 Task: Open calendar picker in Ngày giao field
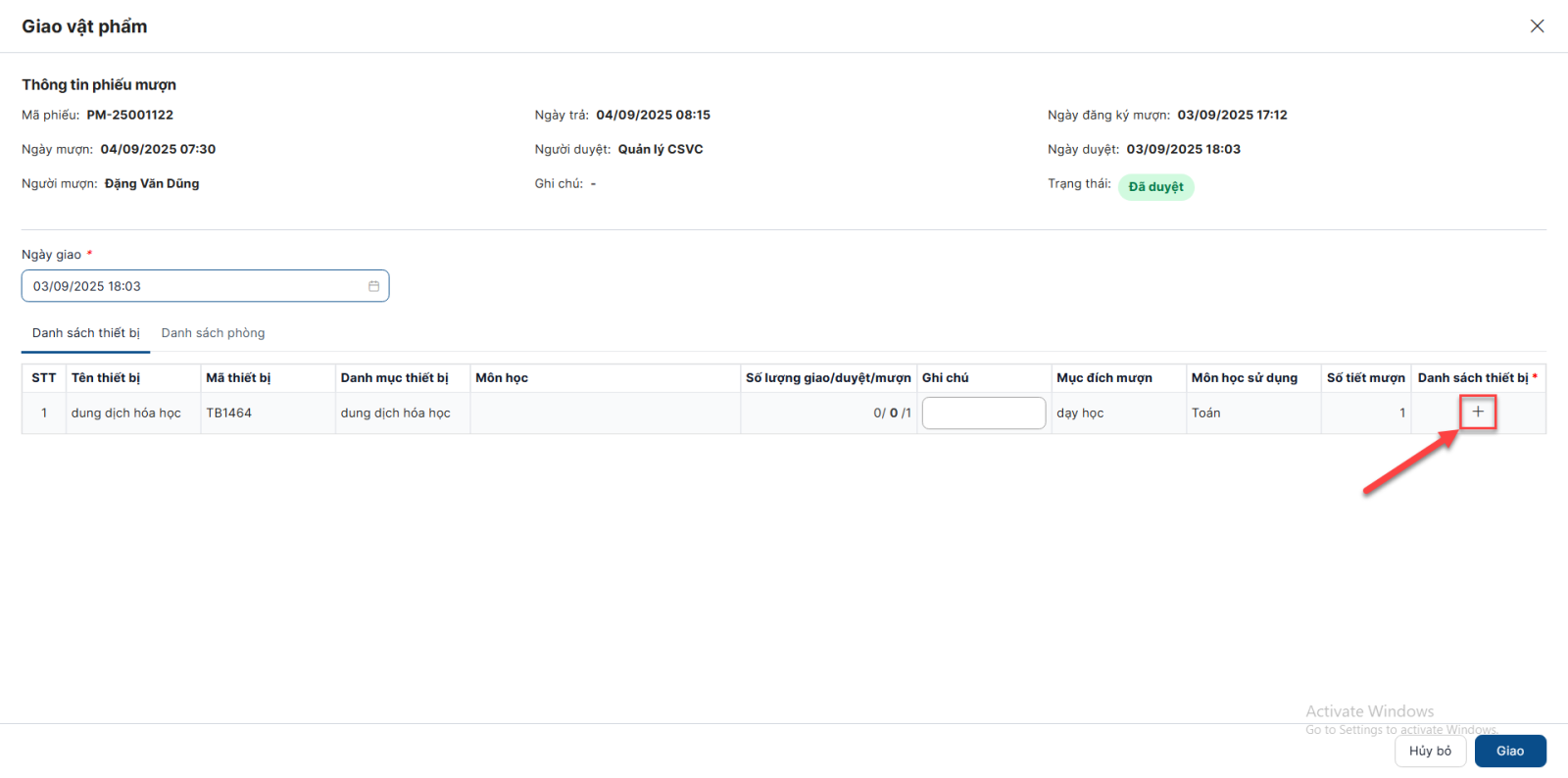pos(373,286)
